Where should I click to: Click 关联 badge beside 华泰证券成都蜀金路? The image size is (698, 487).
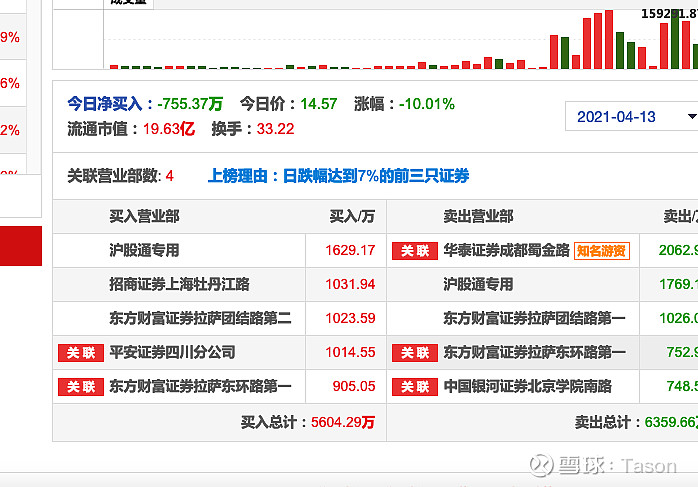pos(414,251)
